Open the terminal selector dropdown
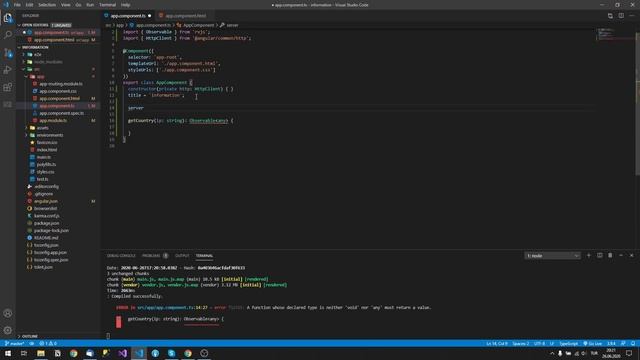The image size is (640, 360). click(x=552, y=256)
